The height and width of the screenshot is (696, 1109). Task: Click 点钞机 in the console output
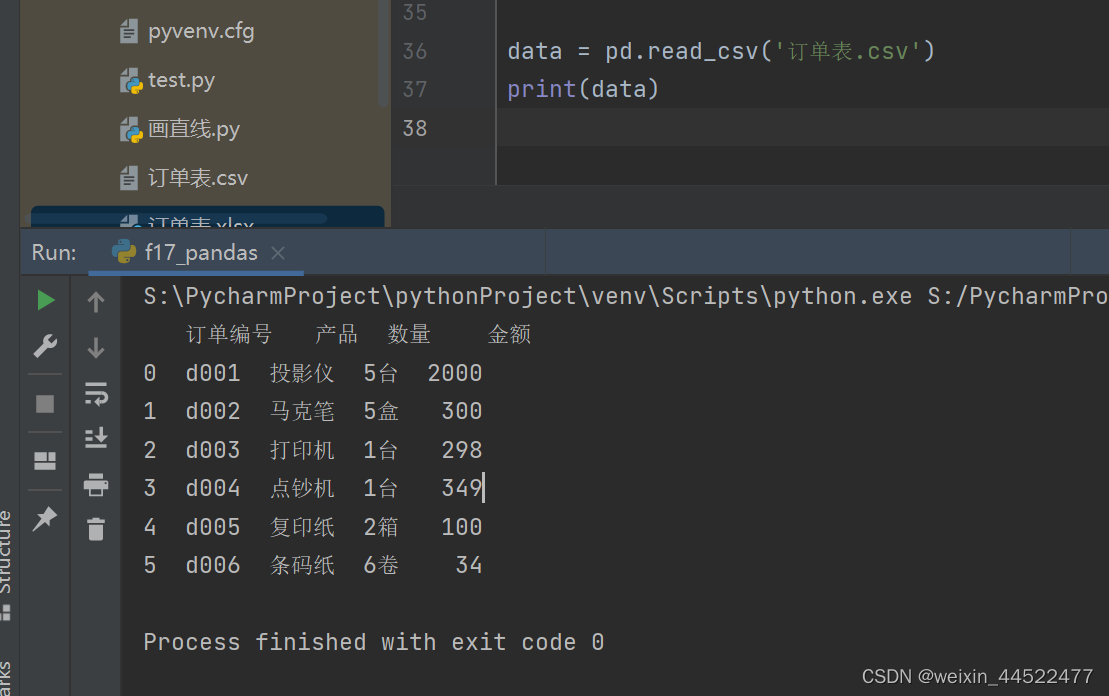(x=302, y=488)
